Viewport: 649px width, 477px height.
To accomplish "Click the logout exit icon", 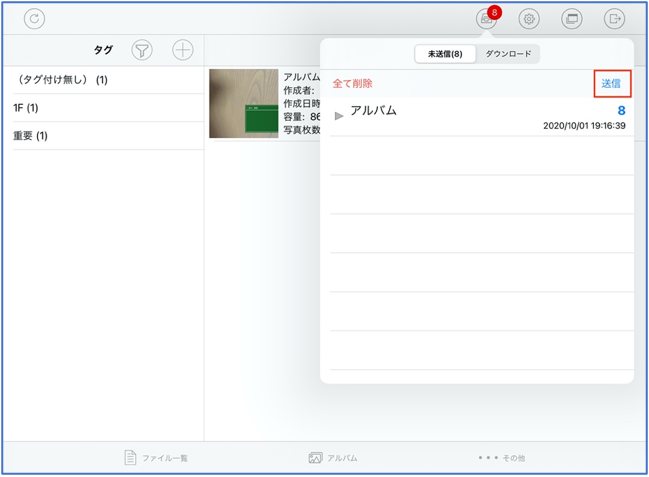I will tap(613, 19).
